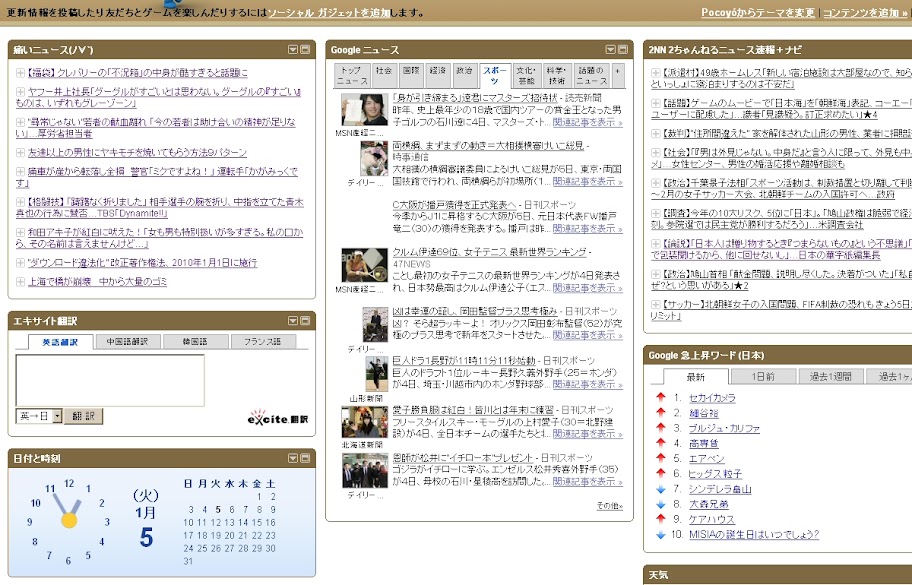The height and width of the screenshot is (585, 912).
Task: Focus the Excite translation text box
Action: tap(110, 380)
